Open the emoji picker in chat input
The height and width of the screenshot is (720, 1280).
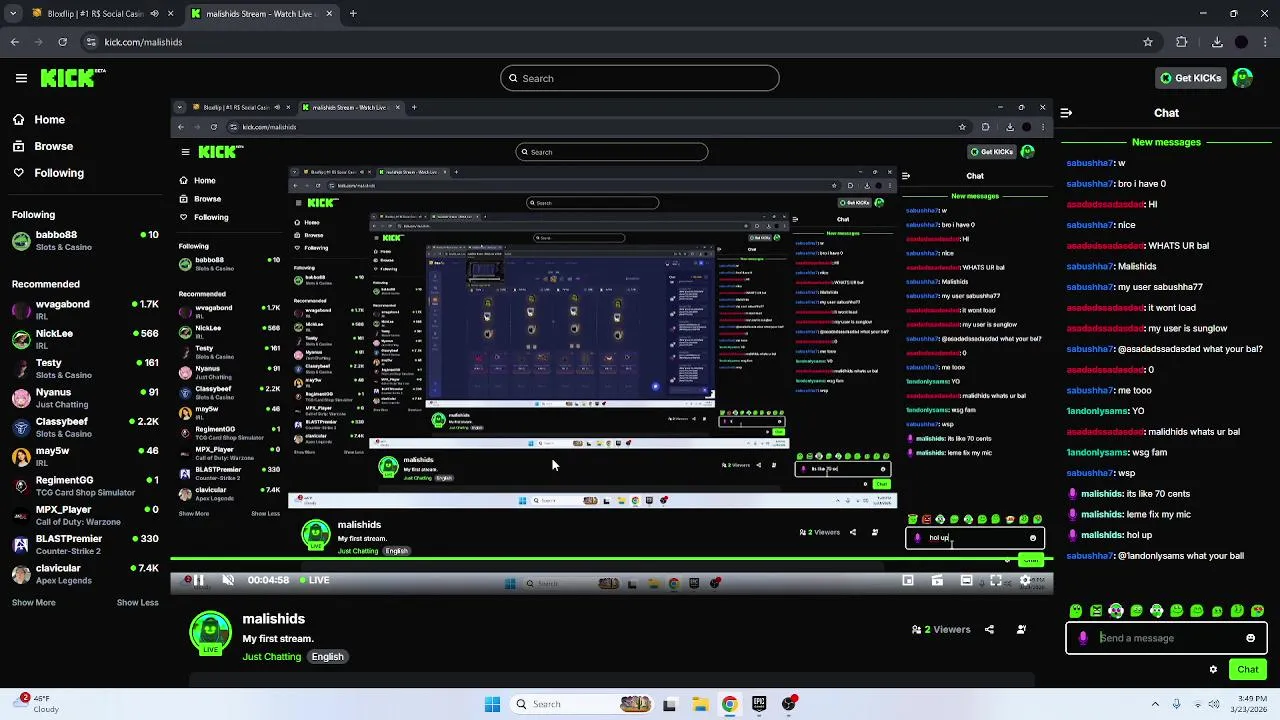click(1250, 638)
